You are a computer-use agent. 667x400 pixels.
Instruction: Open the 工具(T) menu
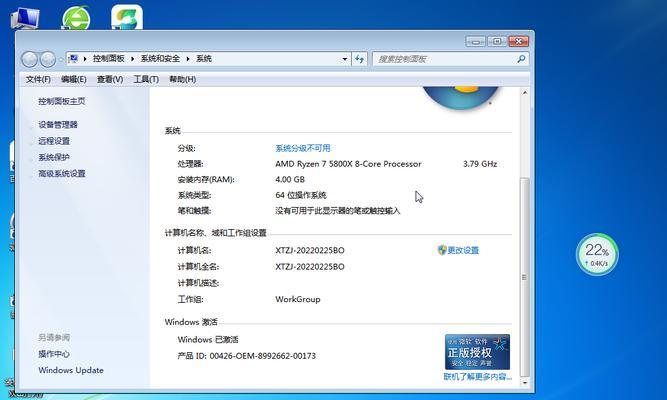(146, 79)
